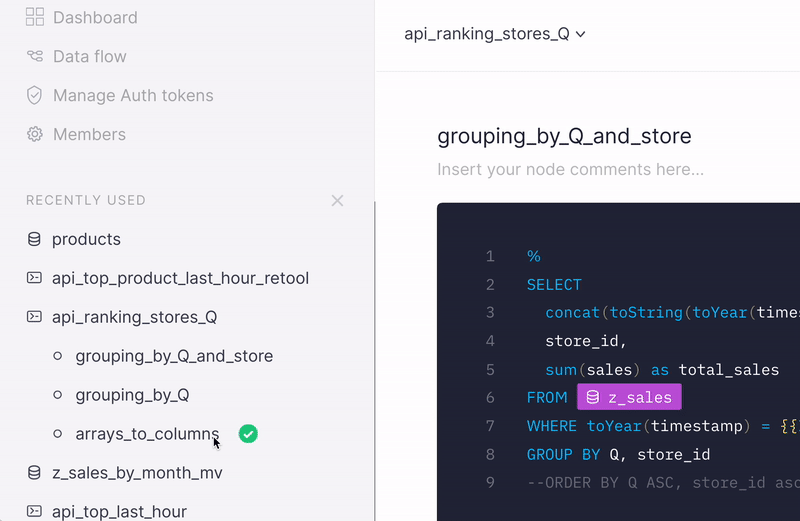Open the api_top_last_hour pipe
This screenshot has height=521, width=800.
coord(119,511)
